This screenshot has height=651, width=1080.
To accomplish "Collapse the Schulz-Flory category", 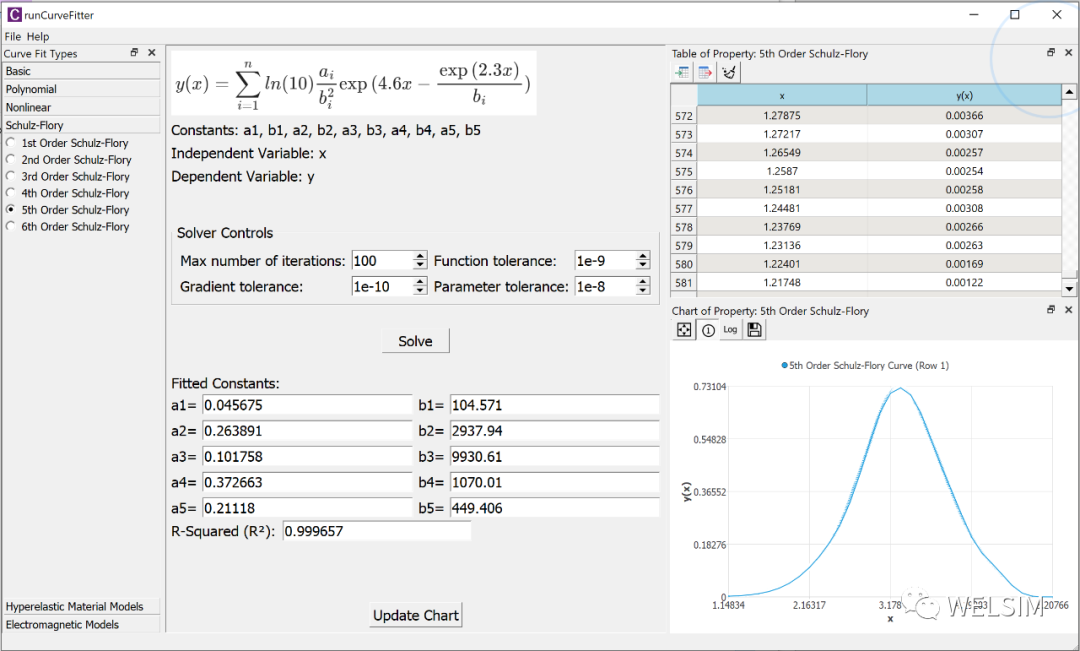I will point(81,125).
